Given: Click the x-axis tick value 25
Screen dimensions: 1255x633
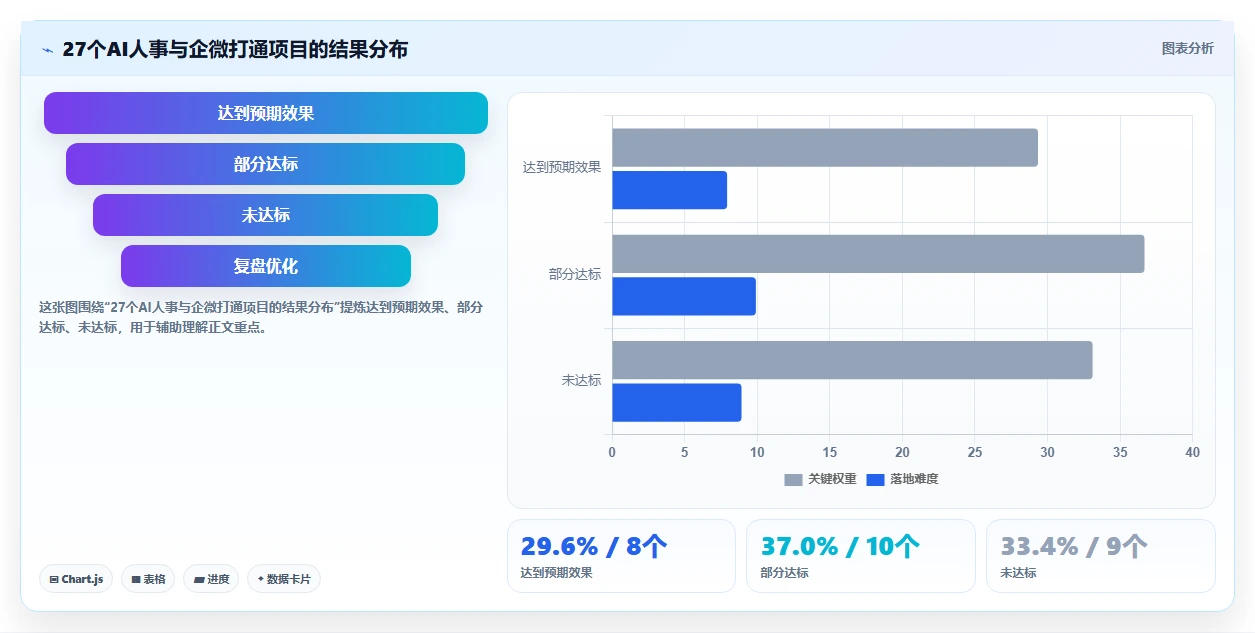Looking at the screenshot, I should [975, 452].
